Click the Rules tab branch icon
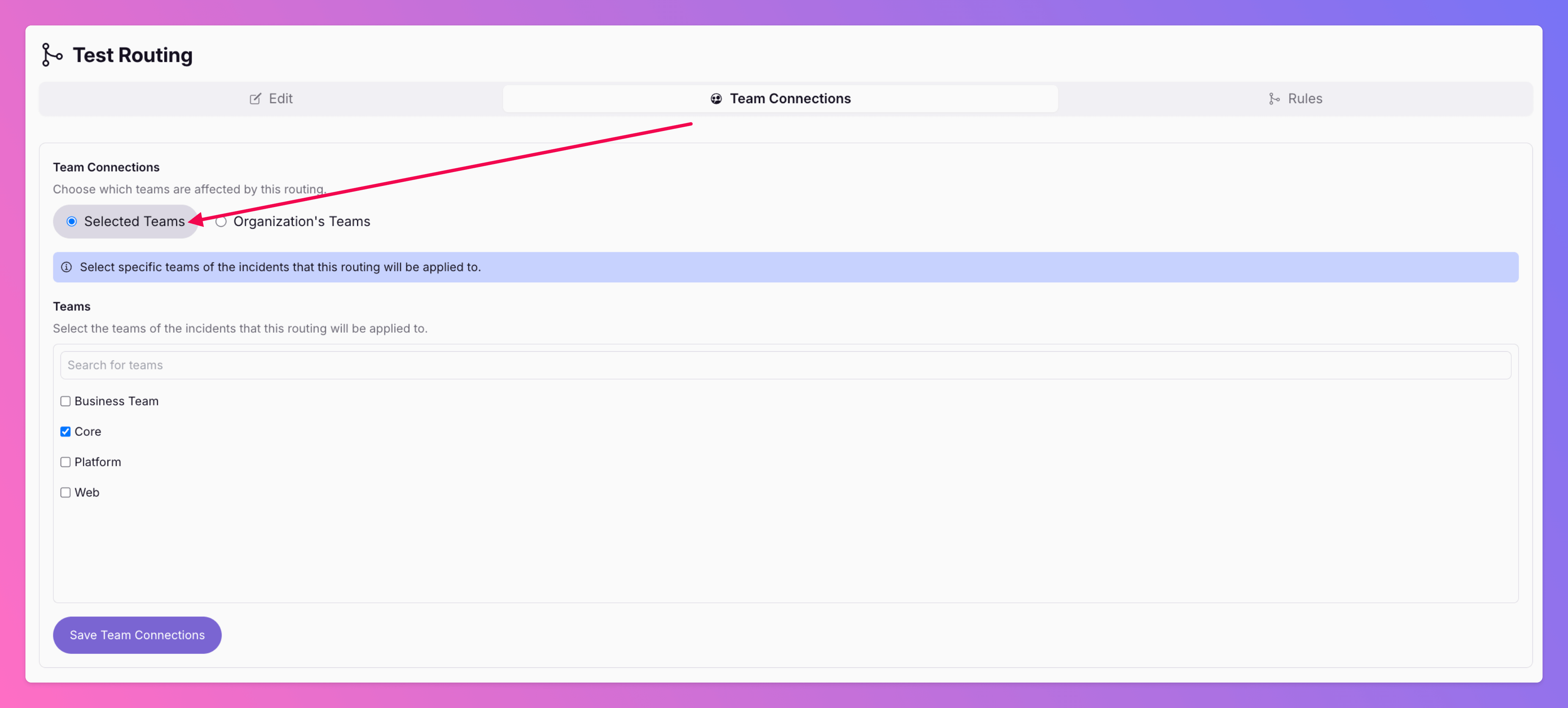This screenshot has height=708, width=1568. pyautogui.click(x=1274, y=98)
